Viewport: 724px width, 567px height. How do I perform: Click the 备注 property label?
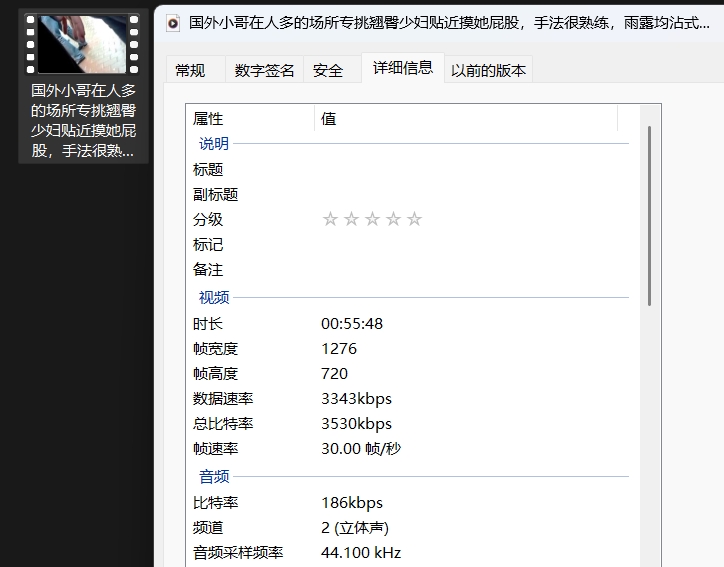pyautogui.click(x=208, y=269)
